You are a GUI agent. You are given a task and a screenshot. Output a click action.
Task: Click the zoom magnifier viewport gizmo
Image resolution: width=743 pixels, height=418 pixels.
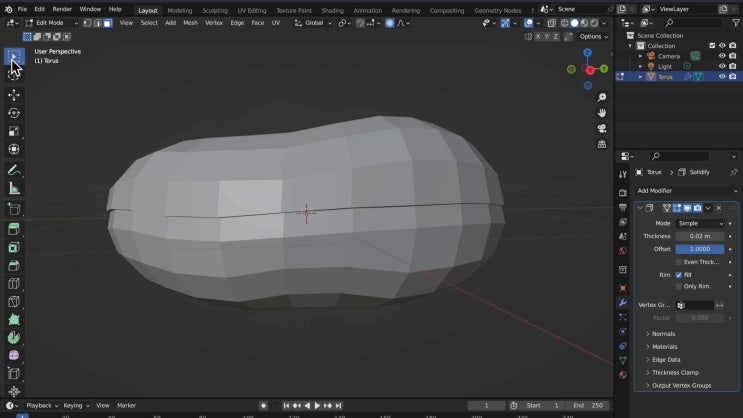602,97
